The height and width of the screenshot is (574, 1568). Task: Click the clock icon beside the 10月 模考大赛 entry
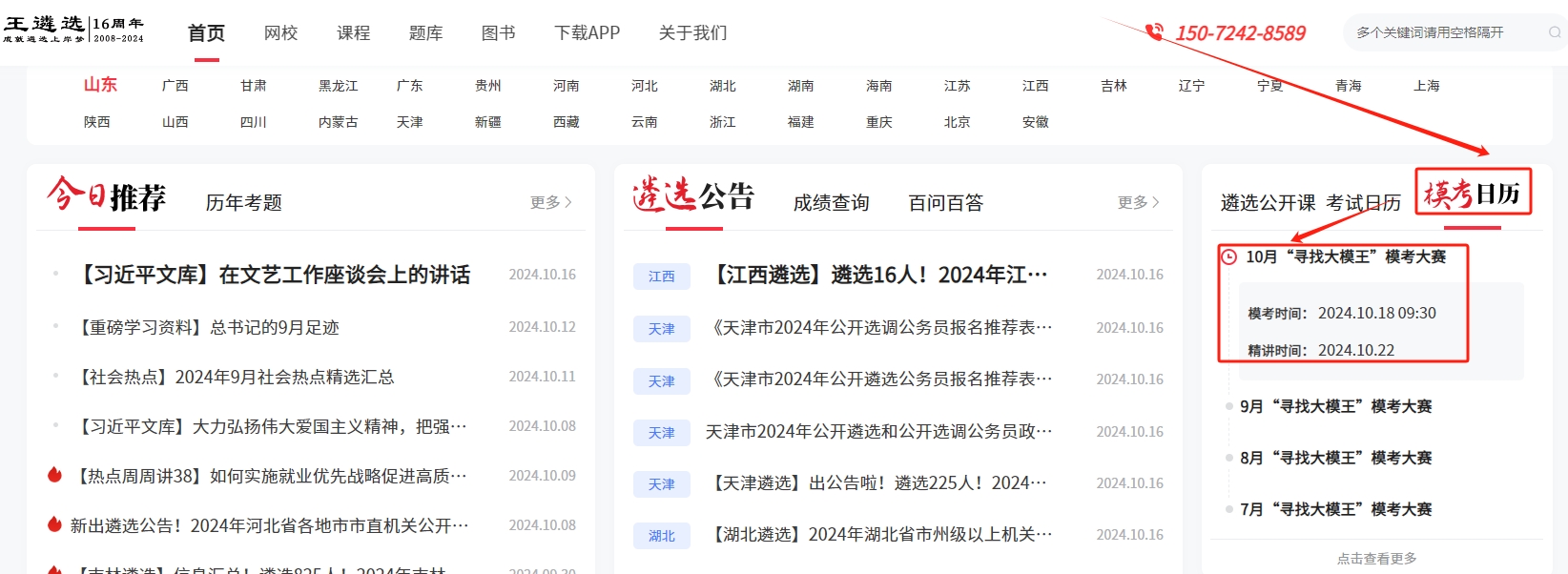[x=1229, y=256]
